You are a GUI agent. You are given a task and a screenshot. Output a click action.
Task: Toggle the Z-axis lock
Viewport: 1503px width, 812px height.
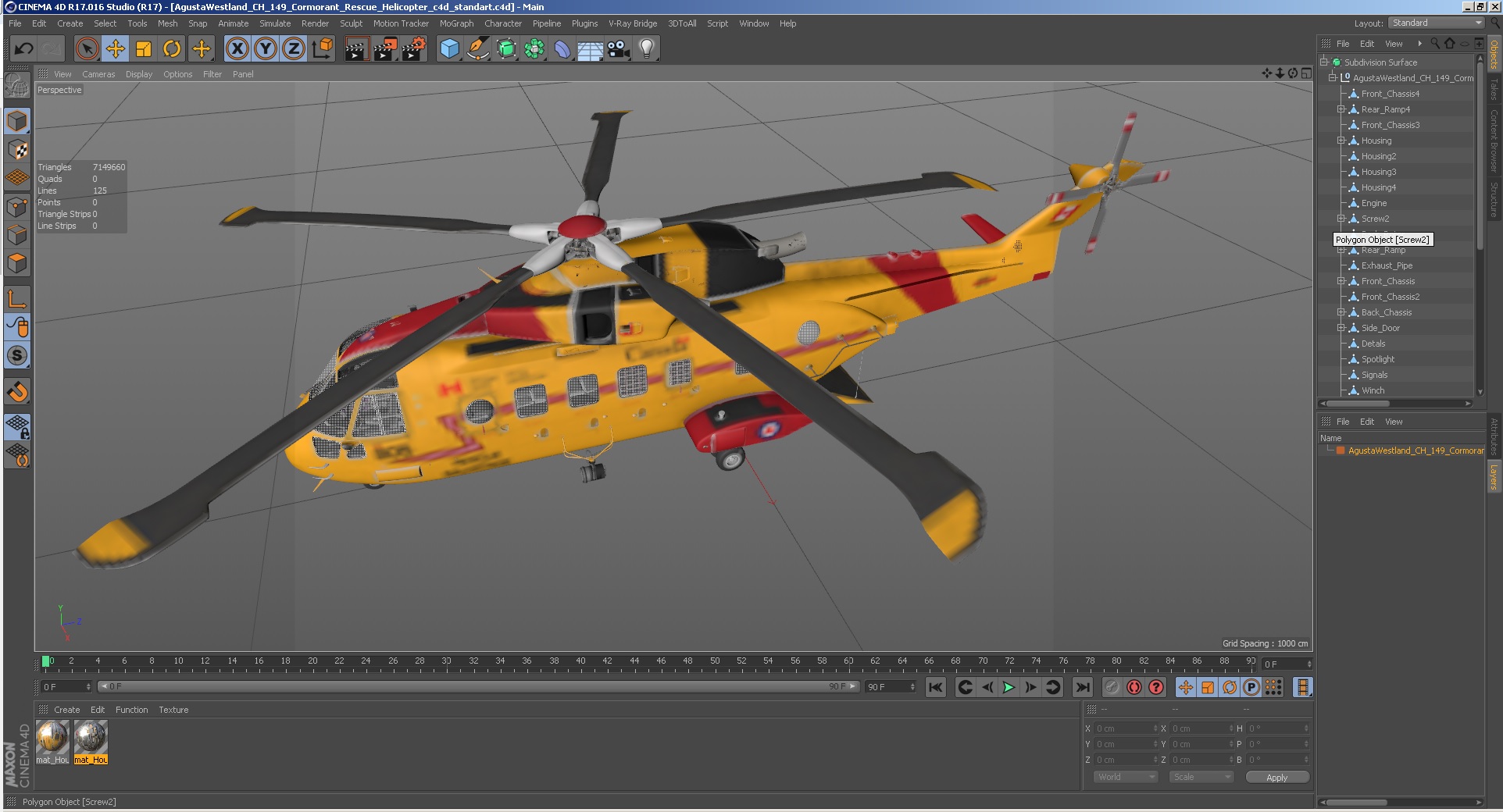click(294, 49)
